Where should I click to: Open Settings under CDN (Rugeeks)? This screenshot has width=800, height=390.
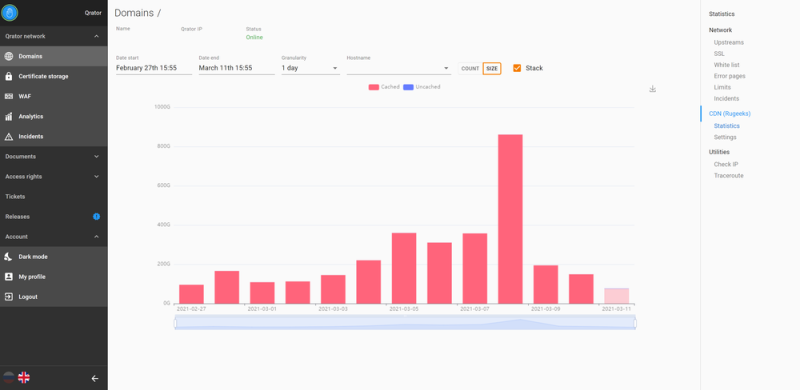point(725,137)
